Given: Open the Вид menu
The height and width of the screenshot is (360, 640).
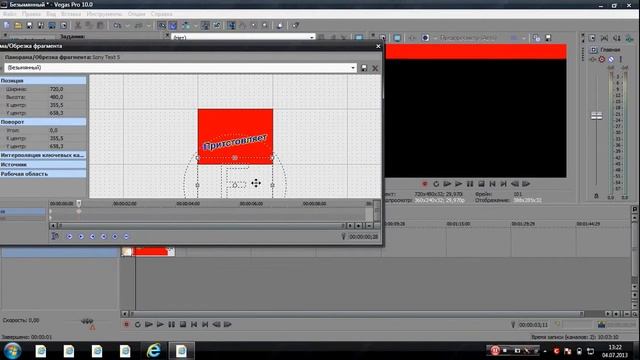Looking at the screenshot, I should coord(51,14).
